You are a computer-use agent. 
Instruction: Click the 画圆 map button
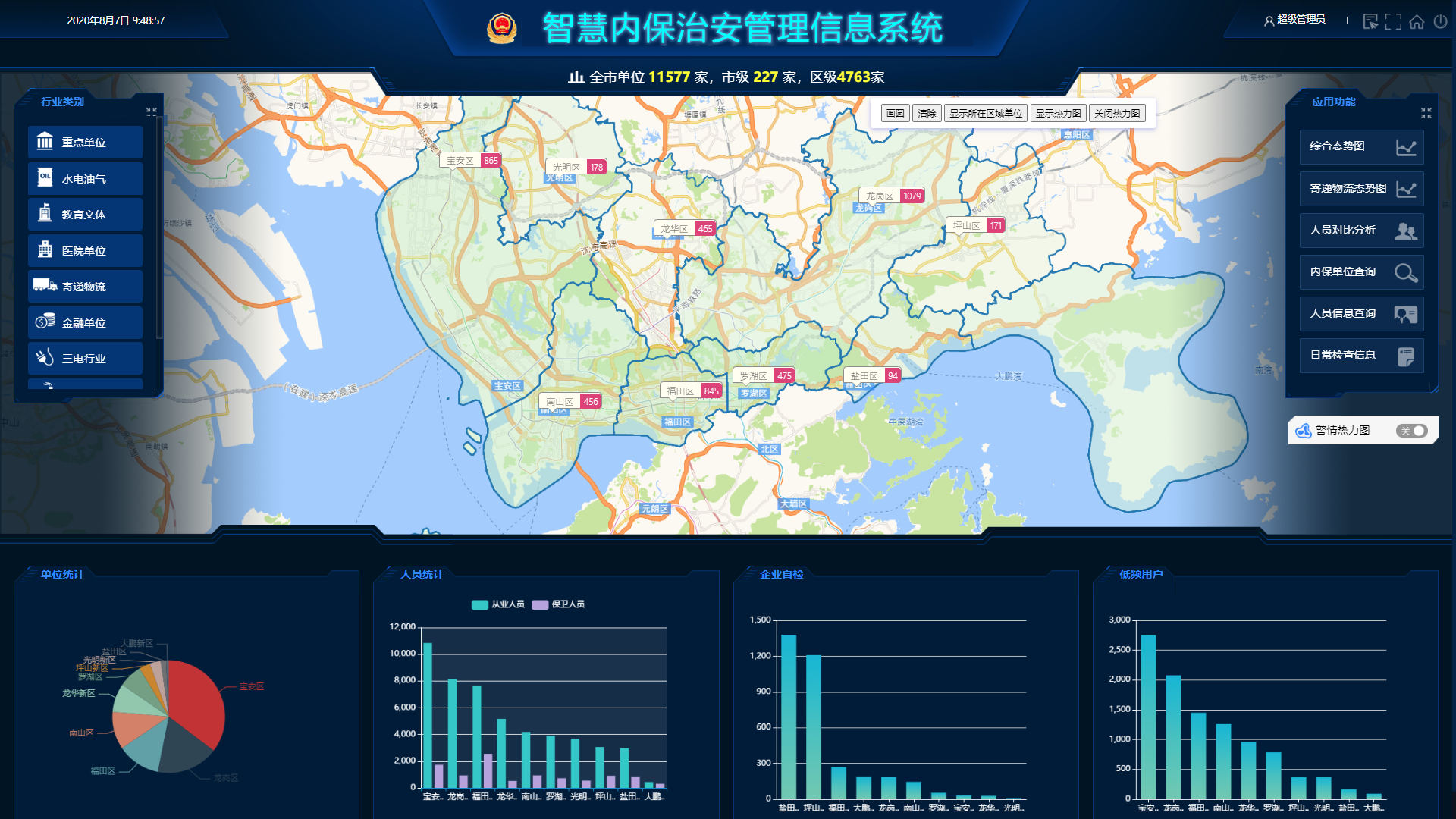895,113
